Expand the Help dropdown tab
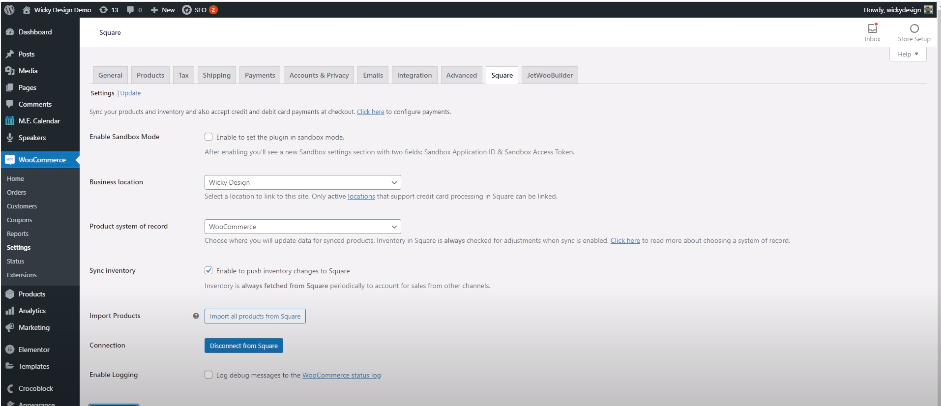Screen dimensions: 941x406 tap(908, 54)
